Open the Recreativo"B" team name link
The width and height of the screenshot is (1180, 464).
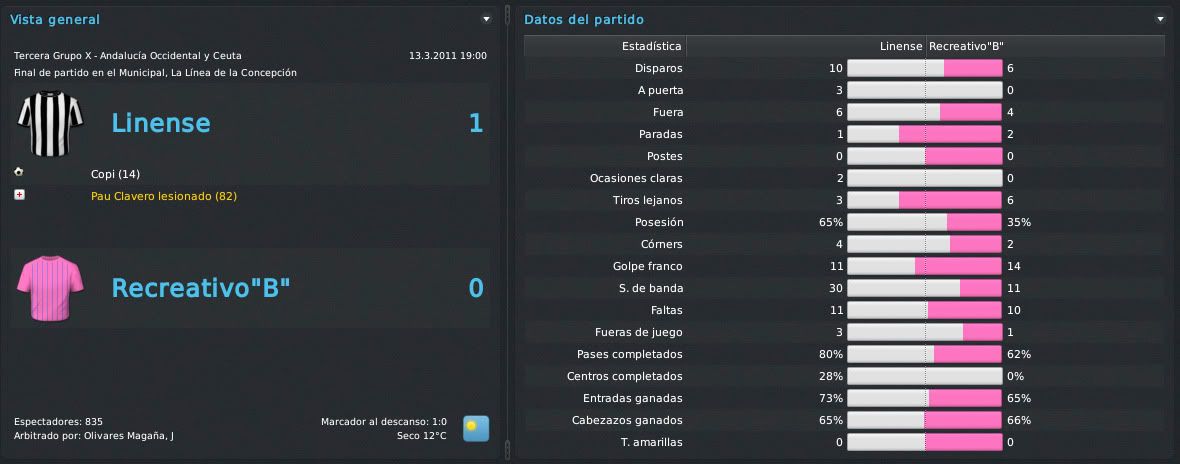(x=201, y=288)
